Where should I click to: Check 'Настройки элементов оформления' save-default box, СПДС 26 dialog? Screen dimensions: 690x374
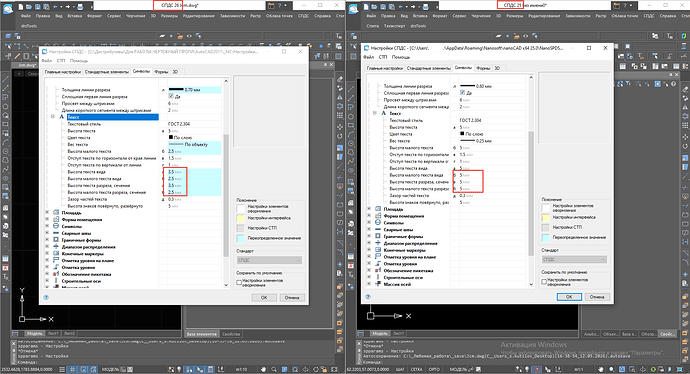(x=239, y=282)
